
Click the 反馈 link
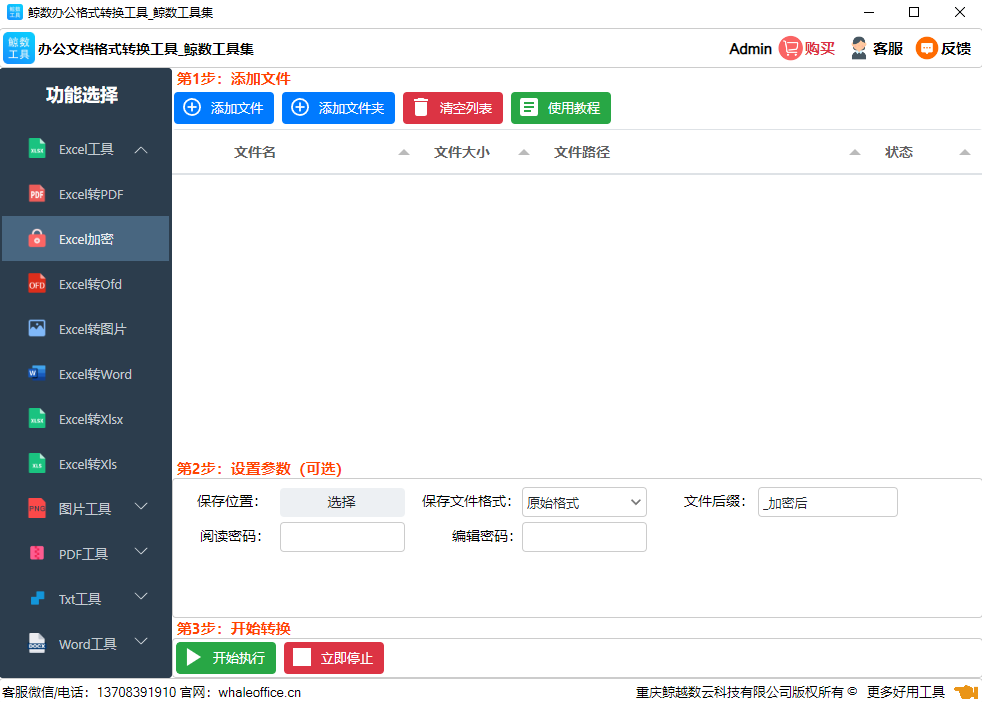tap(956, 48)
